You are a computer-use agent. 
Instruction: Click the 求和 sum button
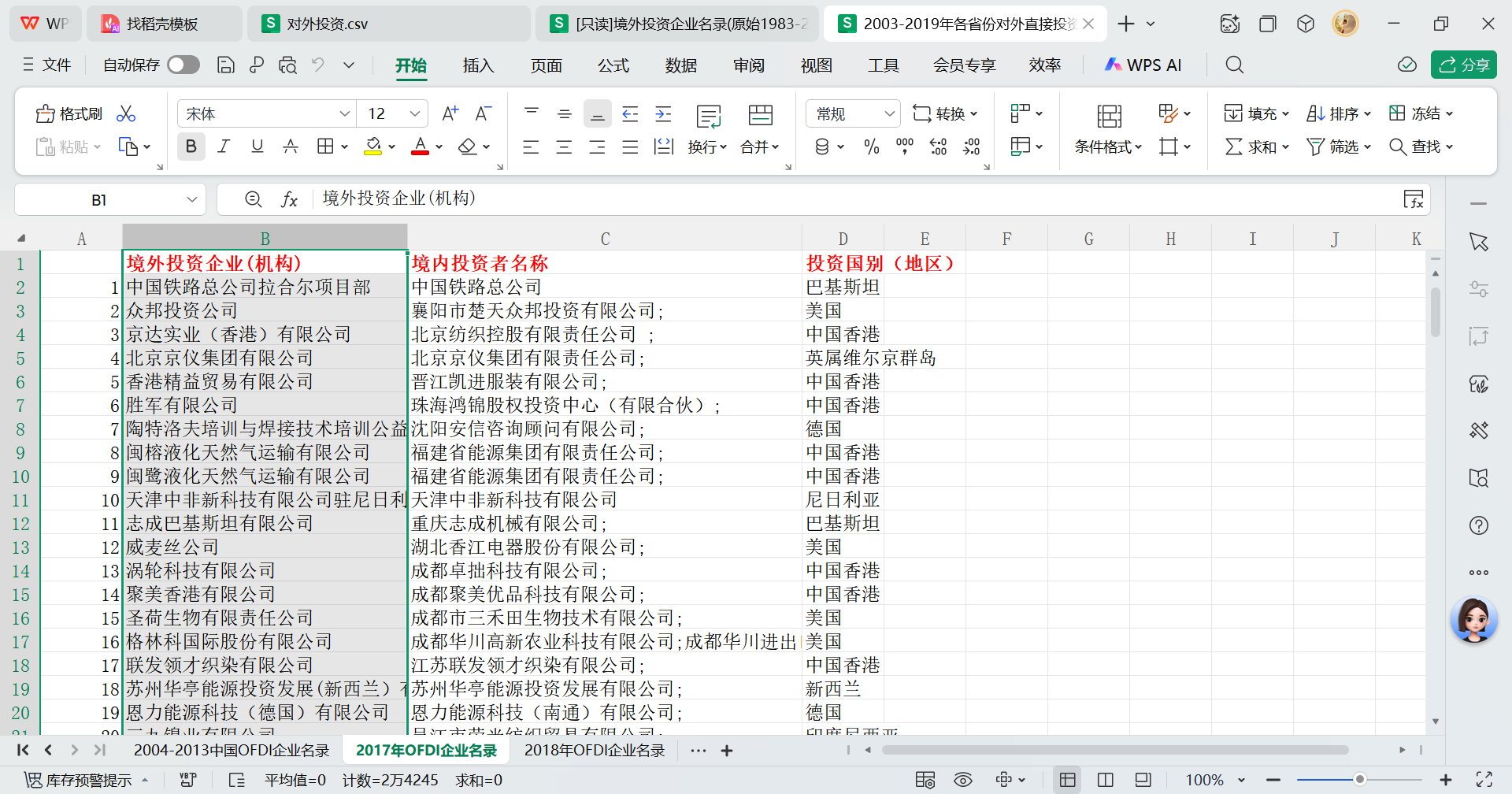point(1257,147)
